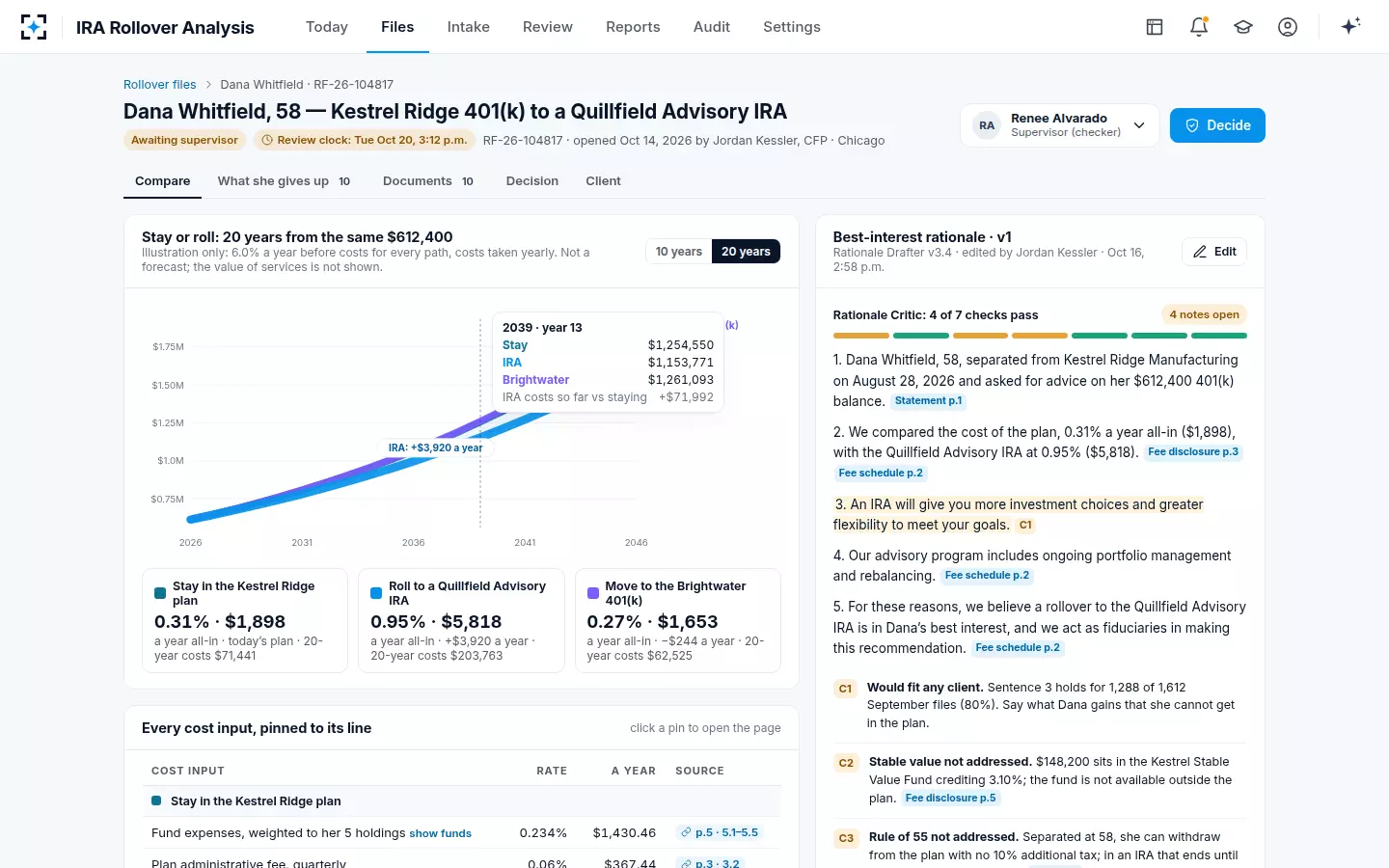Select the Move to Brightwater 401(k) card
This screenshot has width=1389, height=868.
(x=678, y=620)
